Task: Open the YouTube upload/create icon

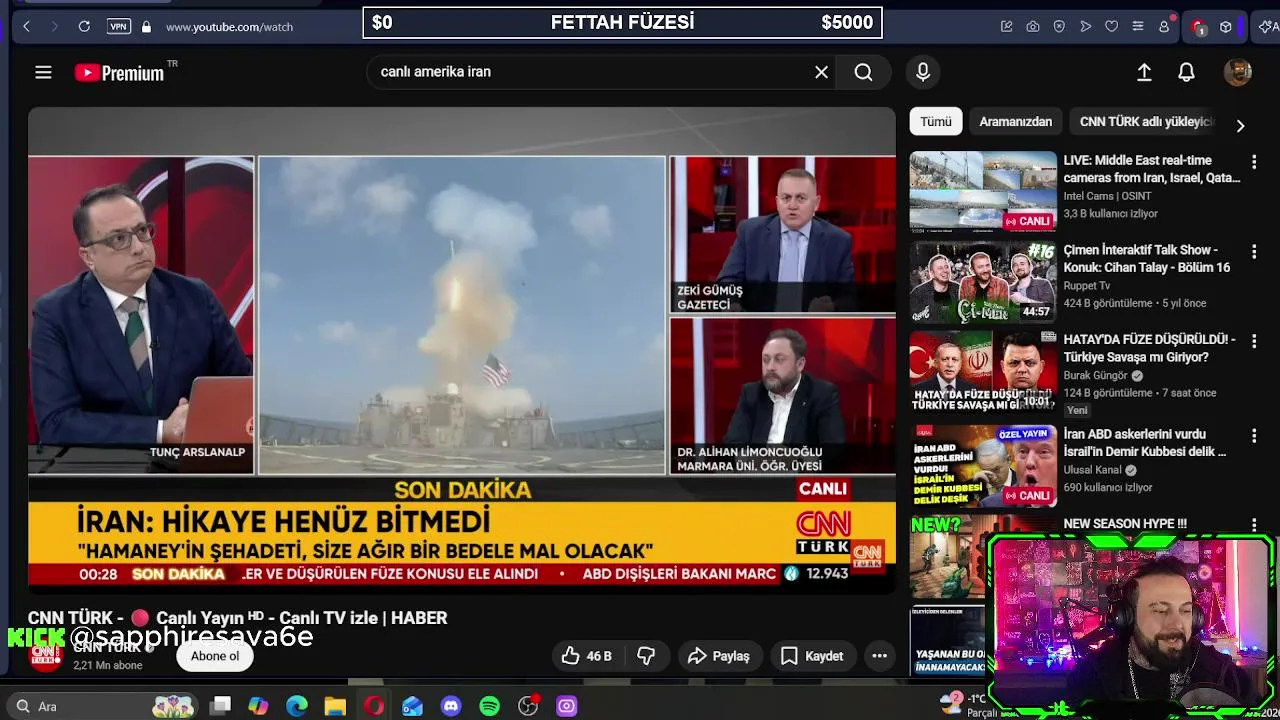Action: [1144, 72]
